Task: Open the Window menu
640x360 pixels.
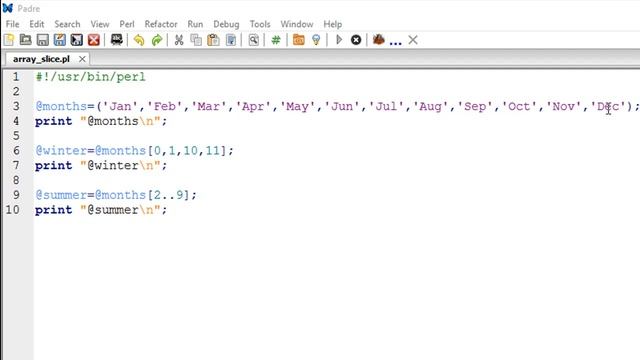Action: 297,24
